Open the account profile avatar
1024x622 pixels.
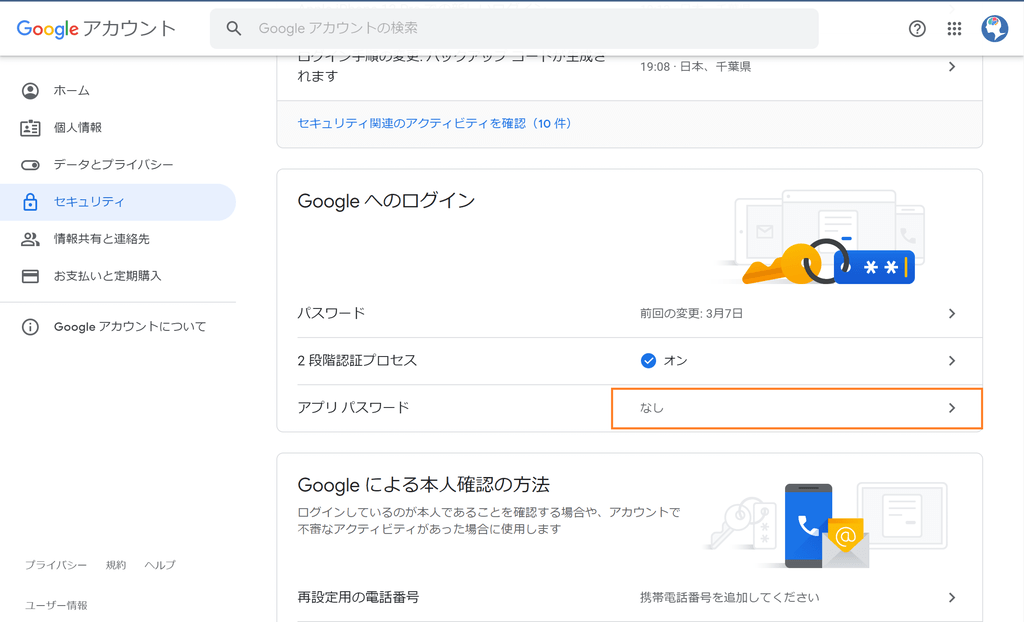tap(995, 29)
